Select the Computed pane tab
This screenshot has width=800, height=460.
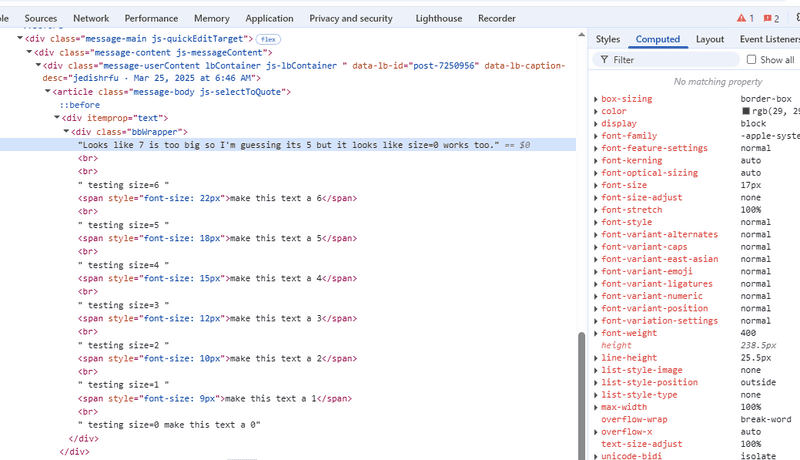coord(658,39)
